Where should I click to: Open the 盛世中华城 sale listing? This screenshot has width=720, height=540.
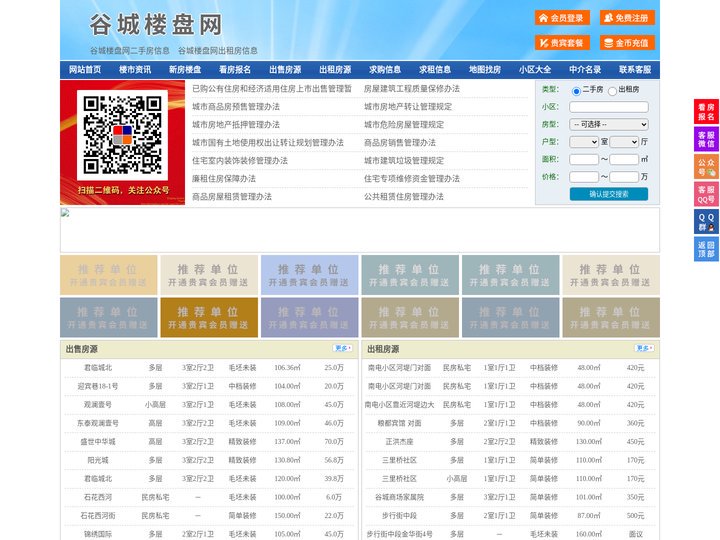coord(98,441)
